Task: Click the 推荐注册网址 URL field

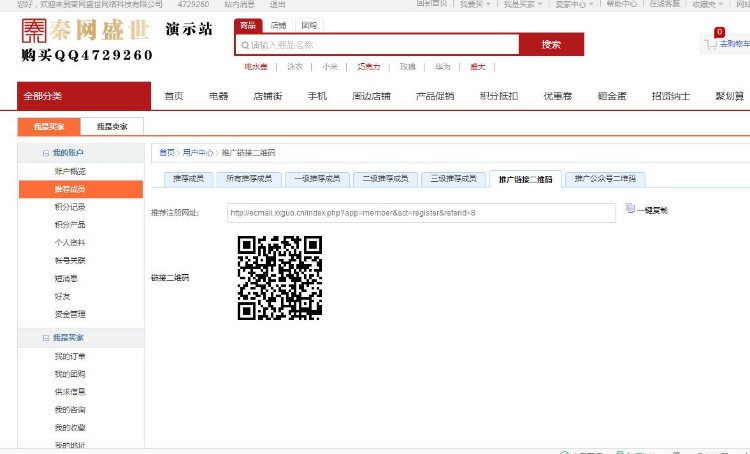Action: pyautogui.click(x=421, y=213)
